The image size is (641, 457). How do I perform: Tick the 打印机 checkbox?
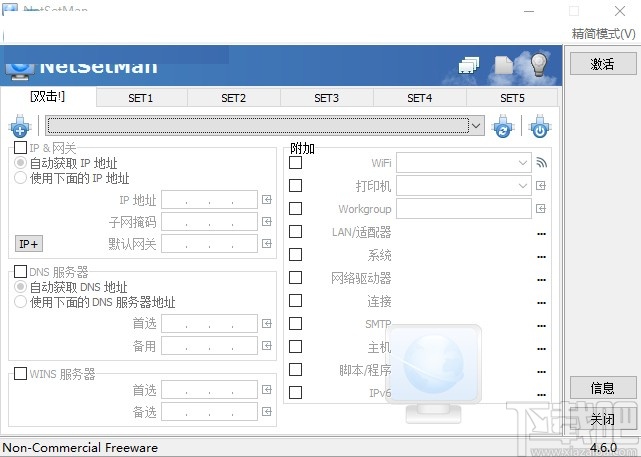[x=296, y=185]
